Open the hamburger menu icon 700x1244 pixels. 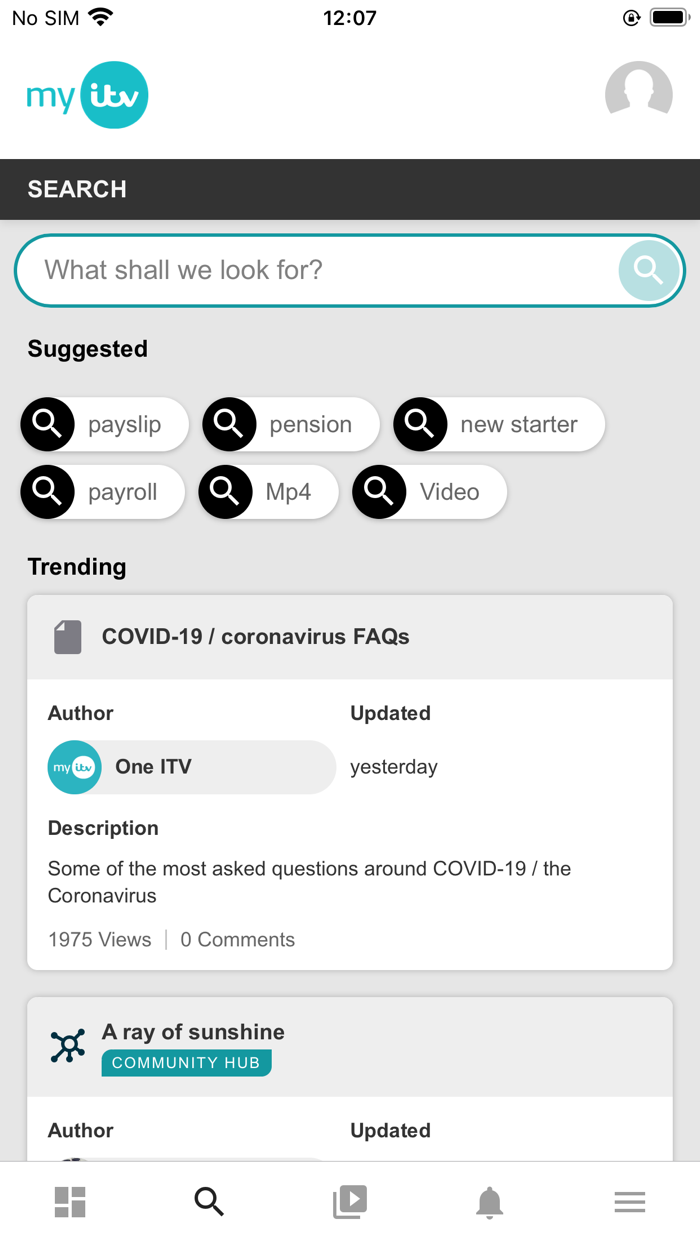point(629,1202)
